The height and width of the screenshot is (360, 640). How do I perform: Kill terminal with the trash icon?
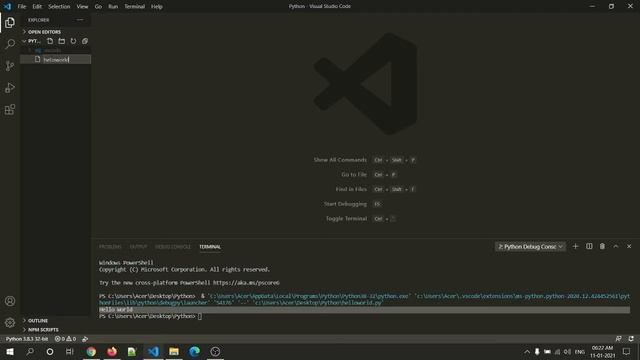coord(602,247)
